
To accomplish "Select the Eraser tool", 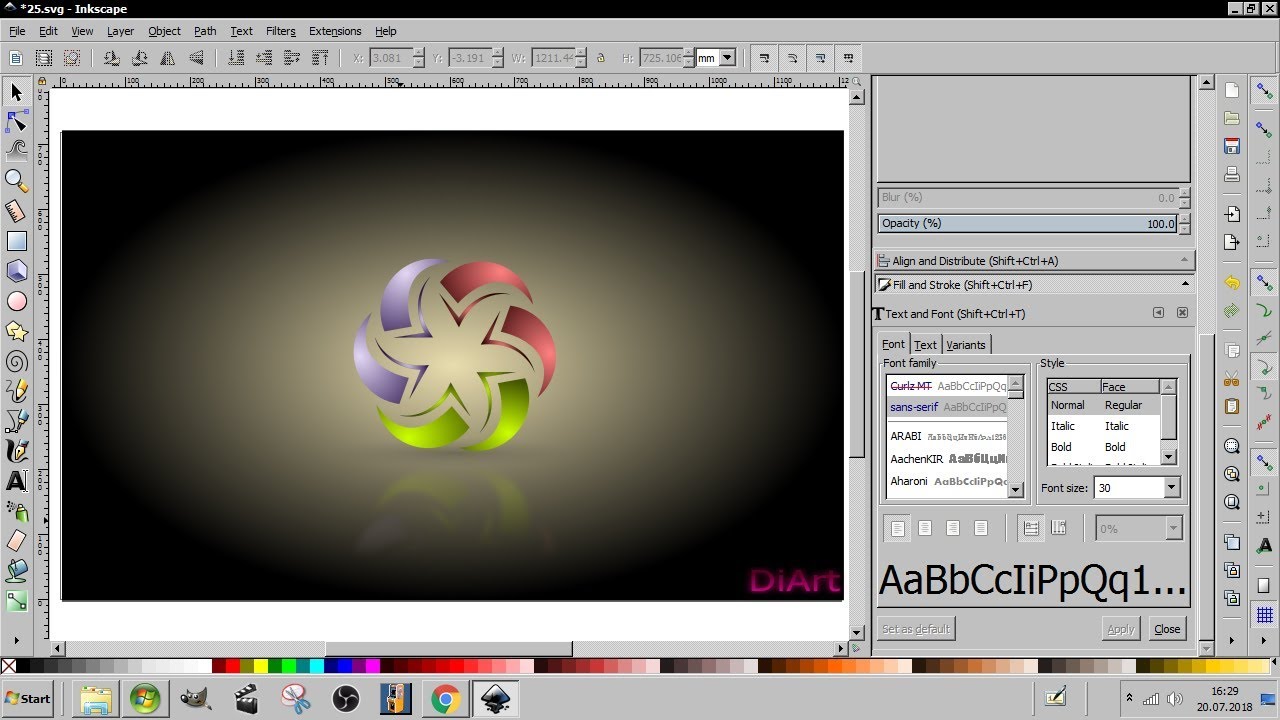I will click(x=16, y=541).
